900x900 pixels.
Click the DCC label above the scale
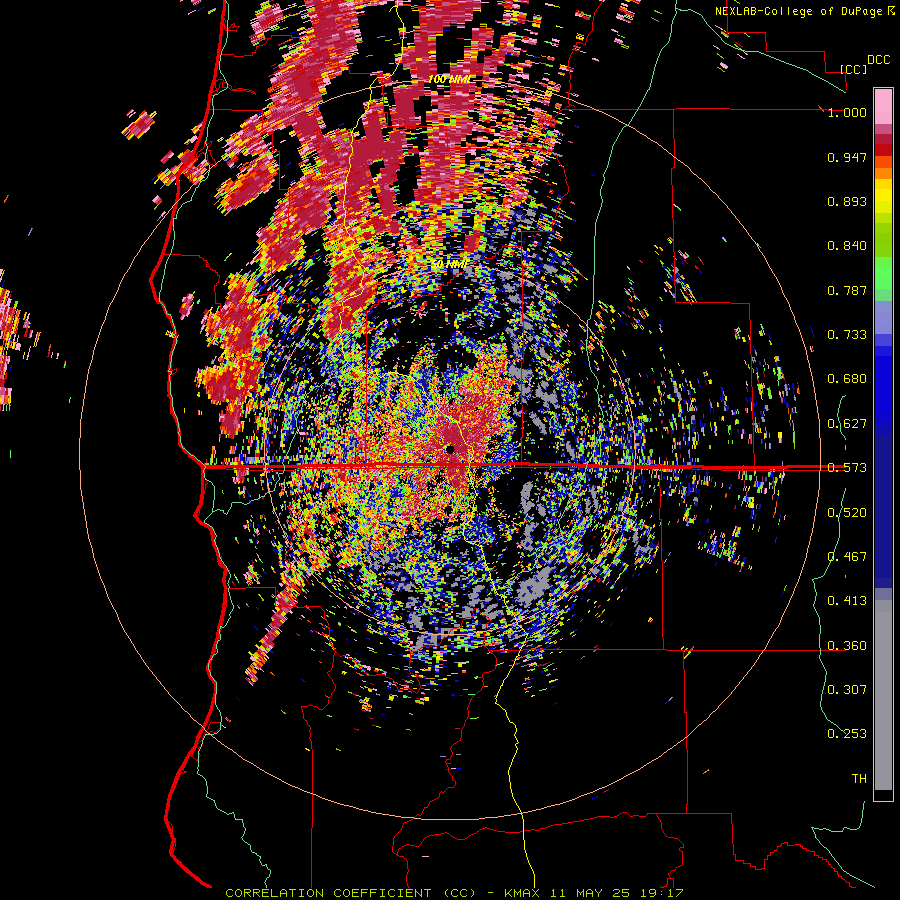(878, 60)
